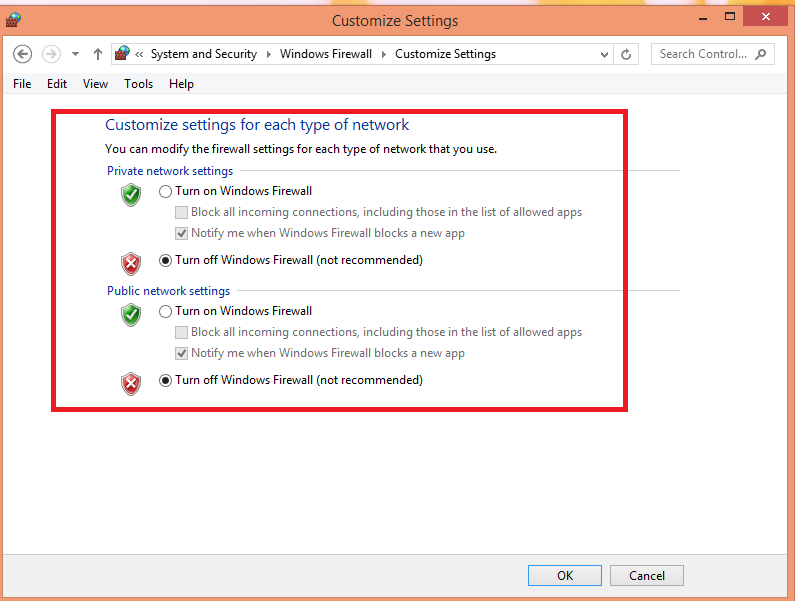Click the forward navigation arrow
Image resolution: width=795 pixels, height=601 pixels.
coord(51,54)
